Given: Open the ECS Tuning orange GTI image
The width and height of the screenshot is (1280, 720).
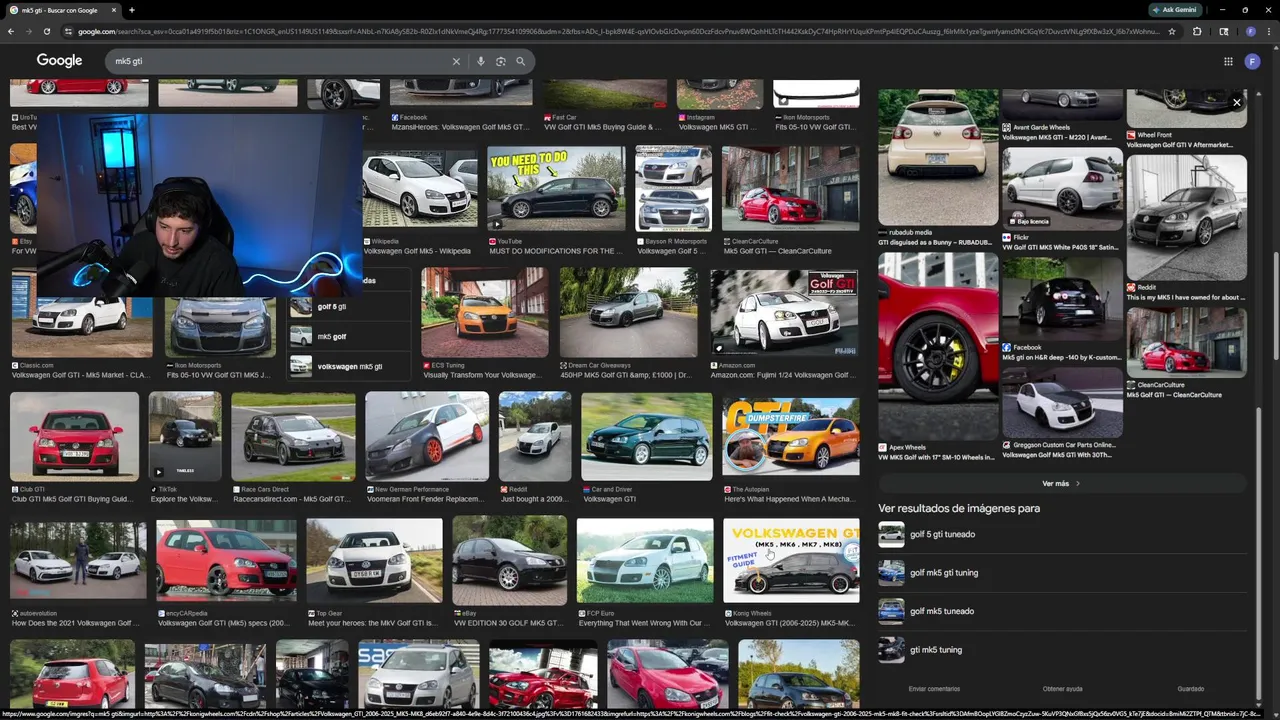Looking at the screenshot, I should tap(484, 312).
